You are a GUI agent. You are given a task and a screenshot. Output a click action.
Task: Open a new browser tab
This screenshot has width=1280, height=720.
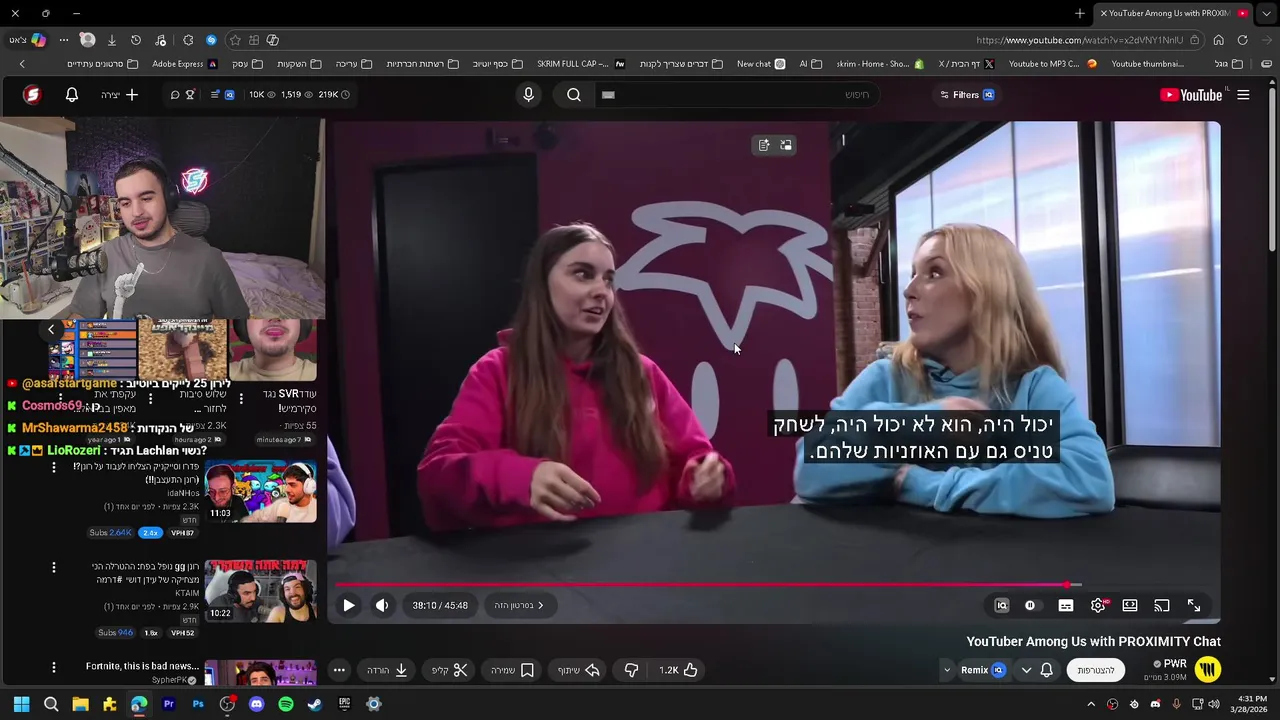point(1080,13)
